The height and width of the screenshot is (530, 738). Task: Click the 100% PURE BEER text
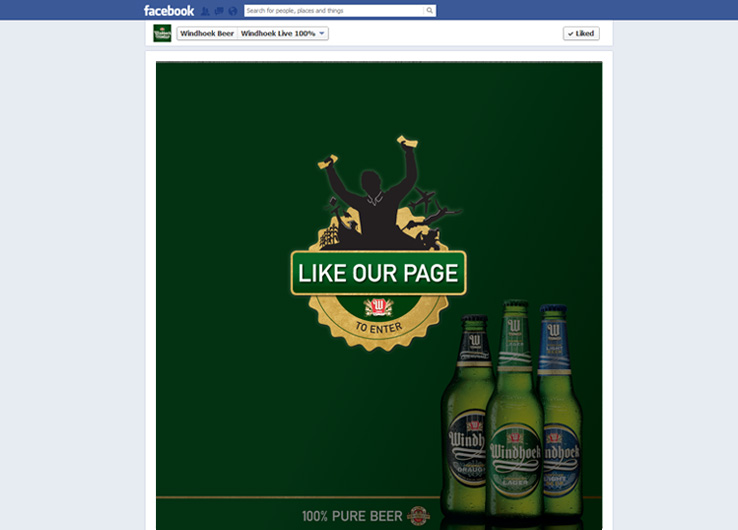[x=352, y=516]
